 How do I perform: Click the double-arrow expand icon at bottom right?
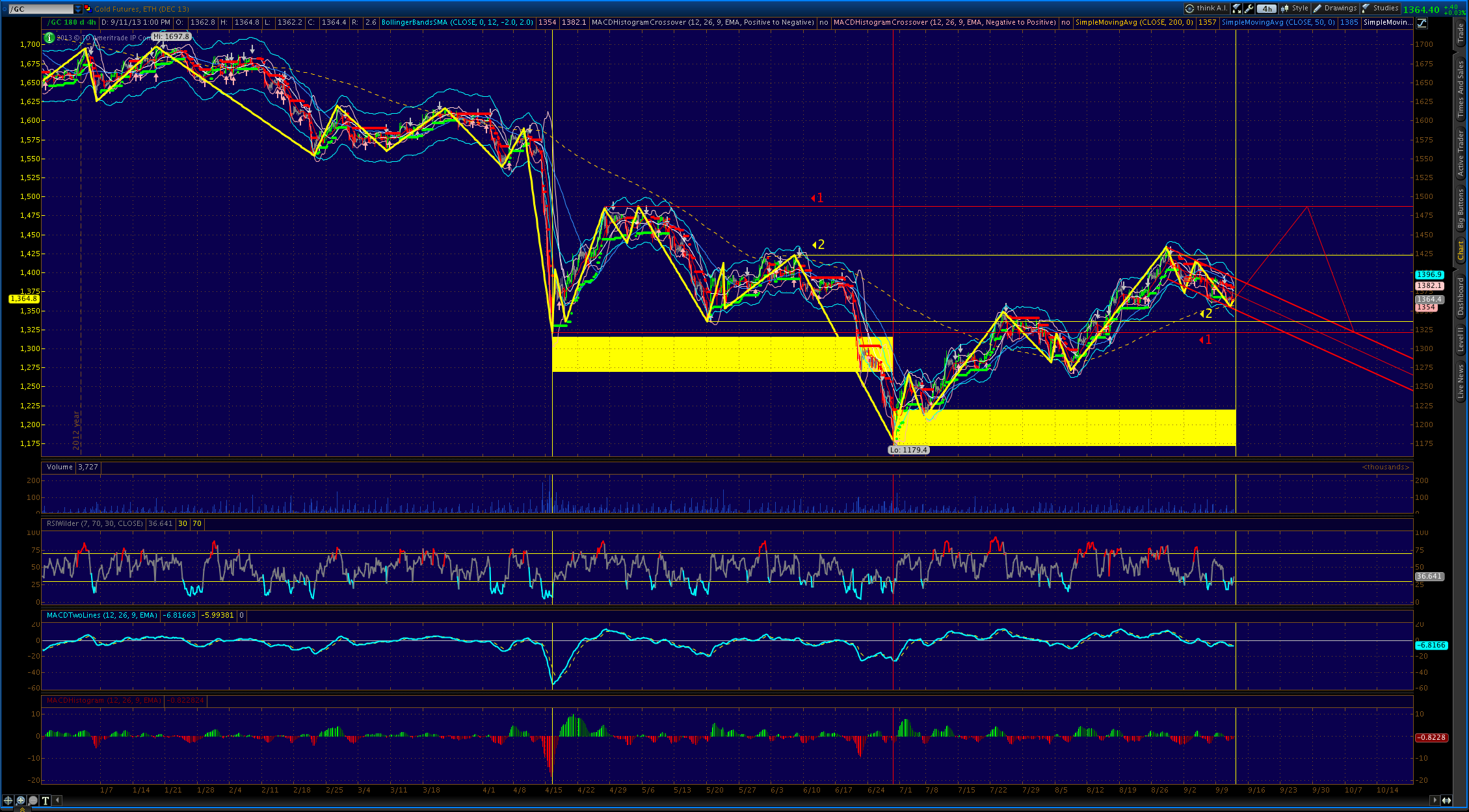[1446, 800]
